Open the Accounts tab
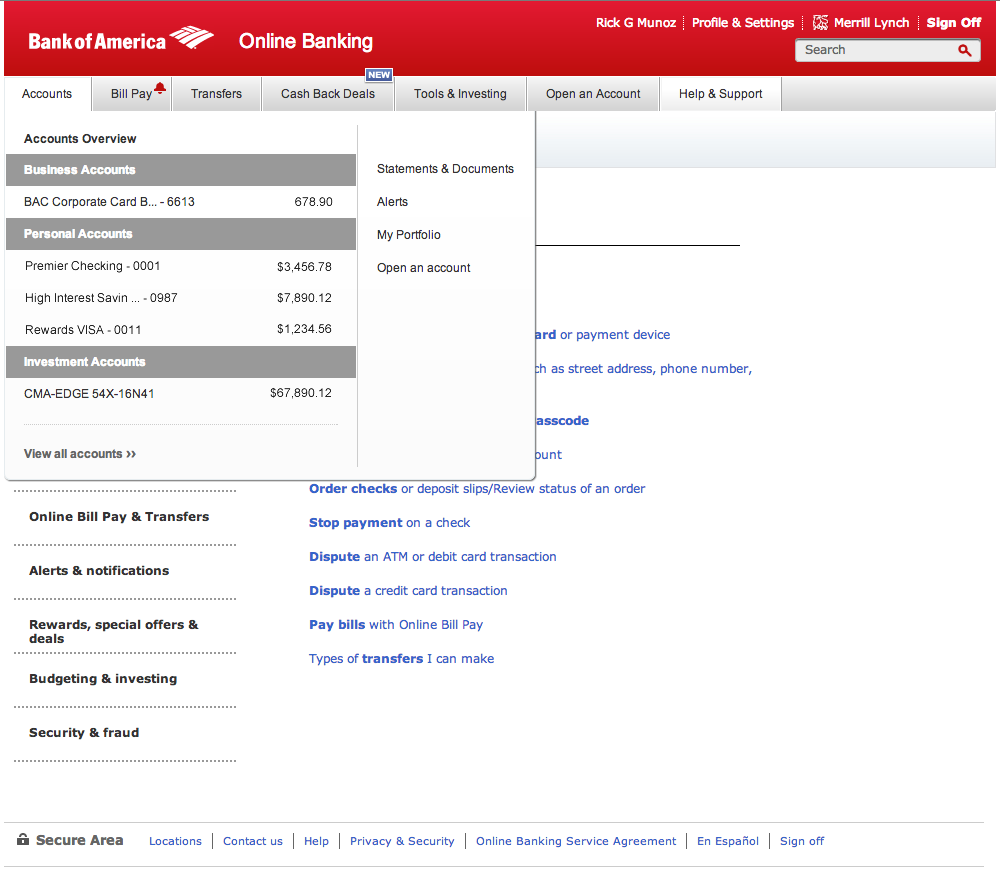Screen dimensions: 1000x876 click(x=47, y=94)
